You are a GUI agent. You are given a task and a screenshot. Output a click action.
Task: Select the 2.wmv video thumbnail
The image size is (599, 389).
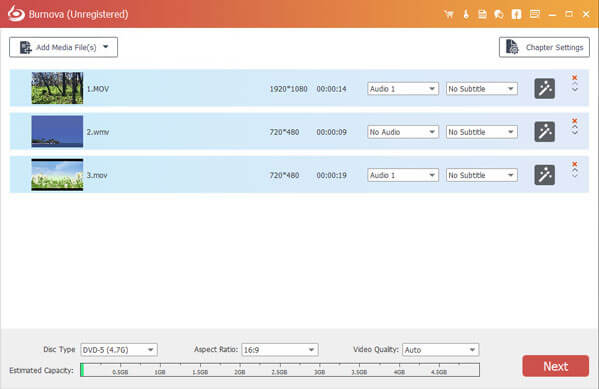tap(57, 131)
